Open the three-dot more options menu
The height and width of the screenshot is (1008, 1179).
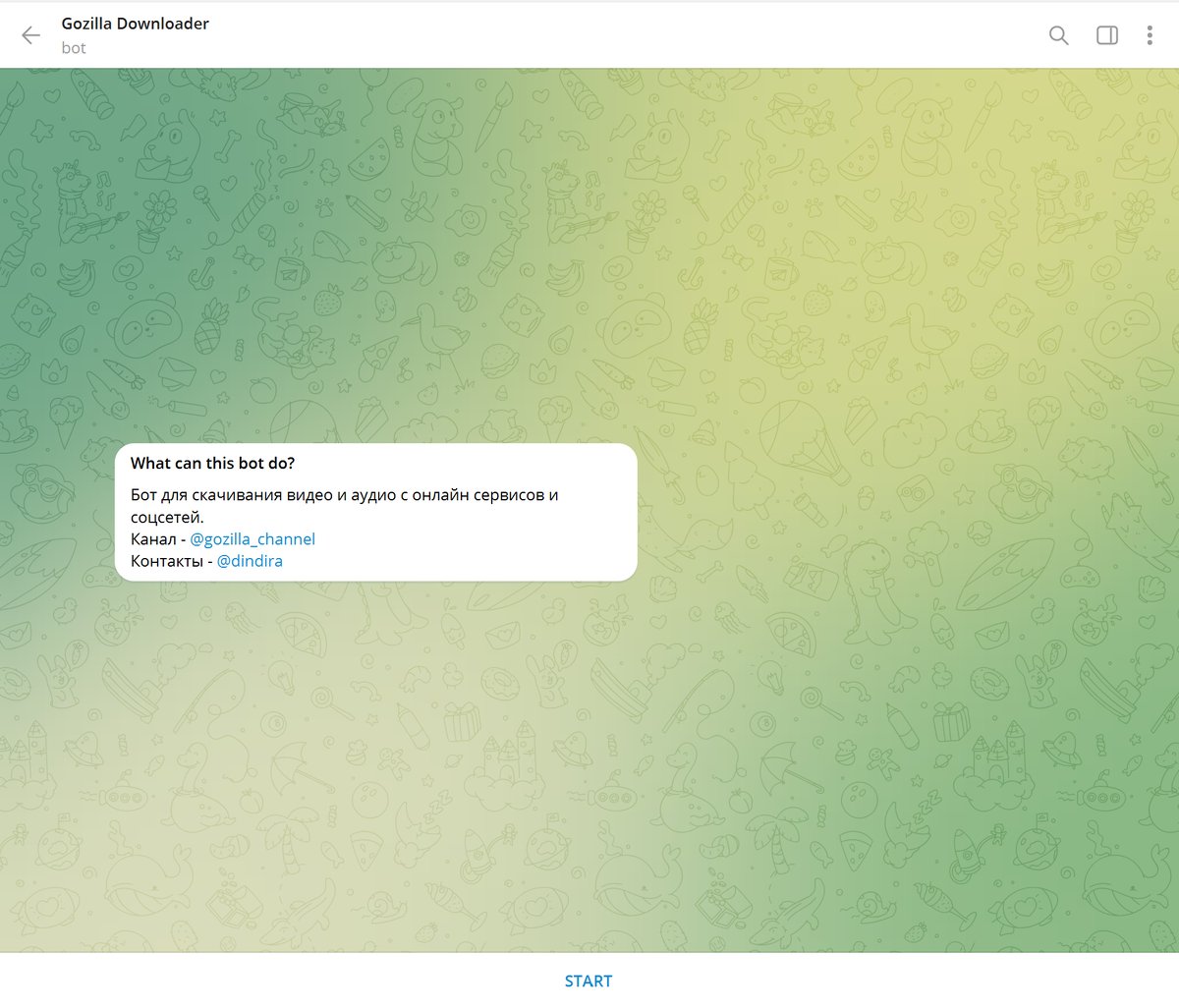(x=1150, y=35)
